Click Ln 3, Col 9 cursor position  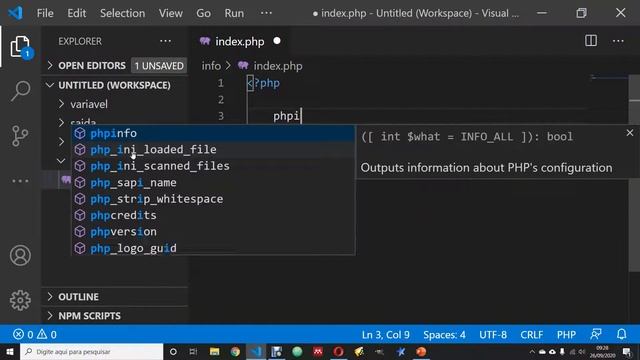tap(385, 335)
